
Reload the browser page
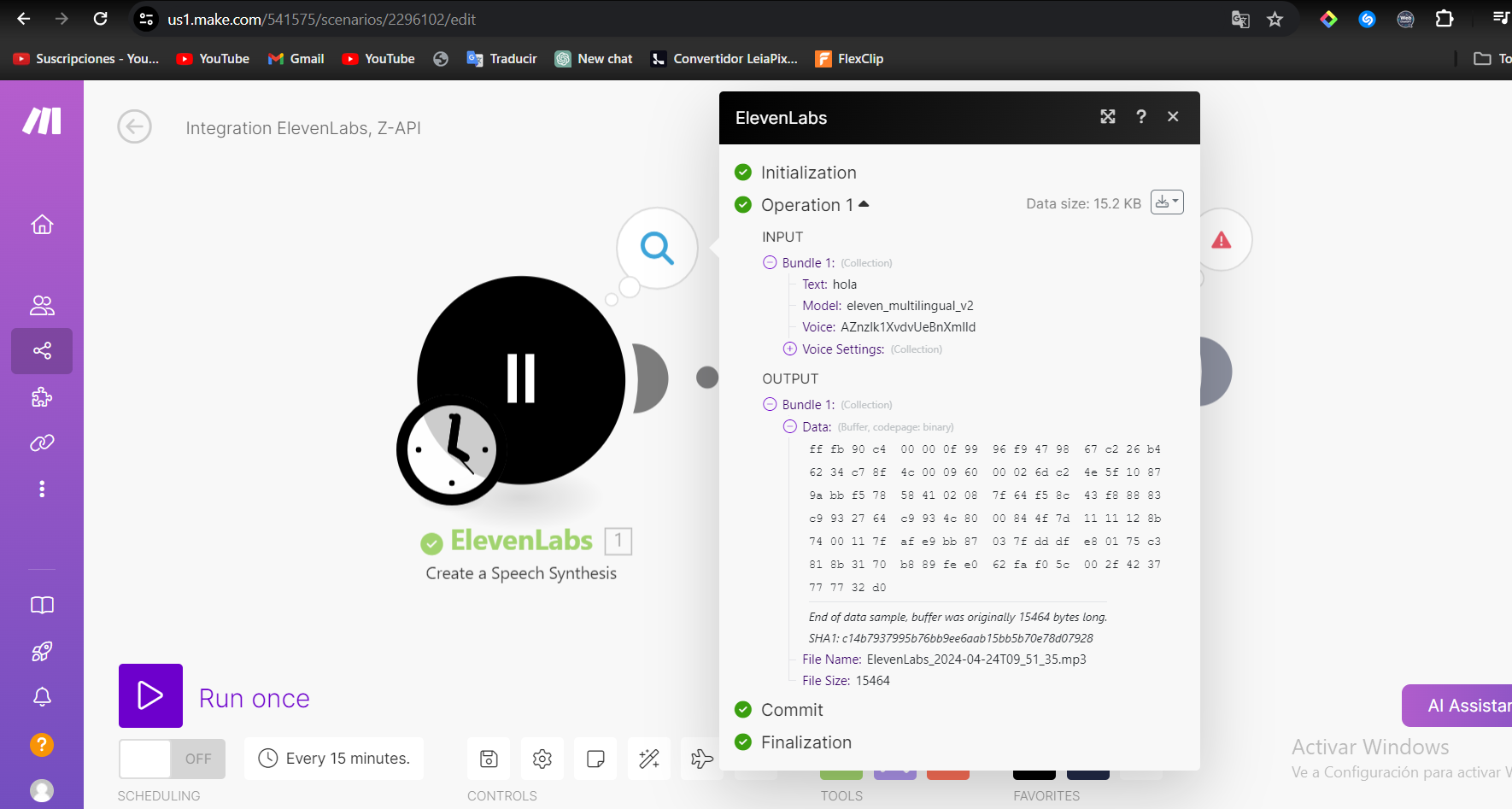pos(100,19)
